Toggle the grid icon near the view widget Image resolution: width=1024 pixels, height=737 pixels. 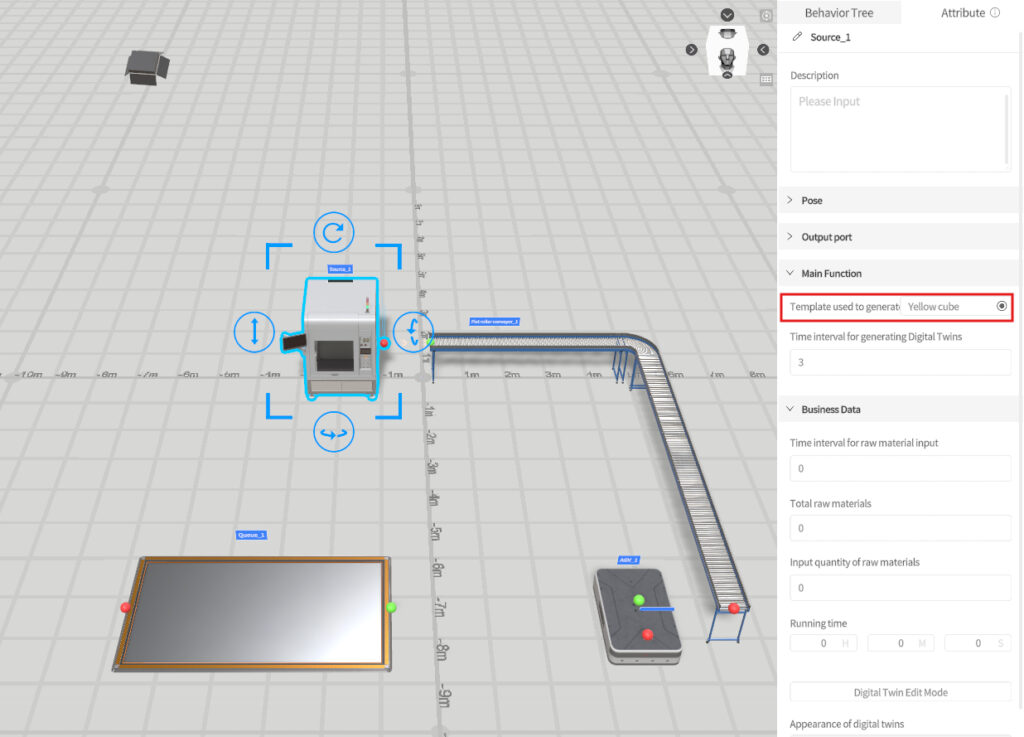(x=766, y=80)
